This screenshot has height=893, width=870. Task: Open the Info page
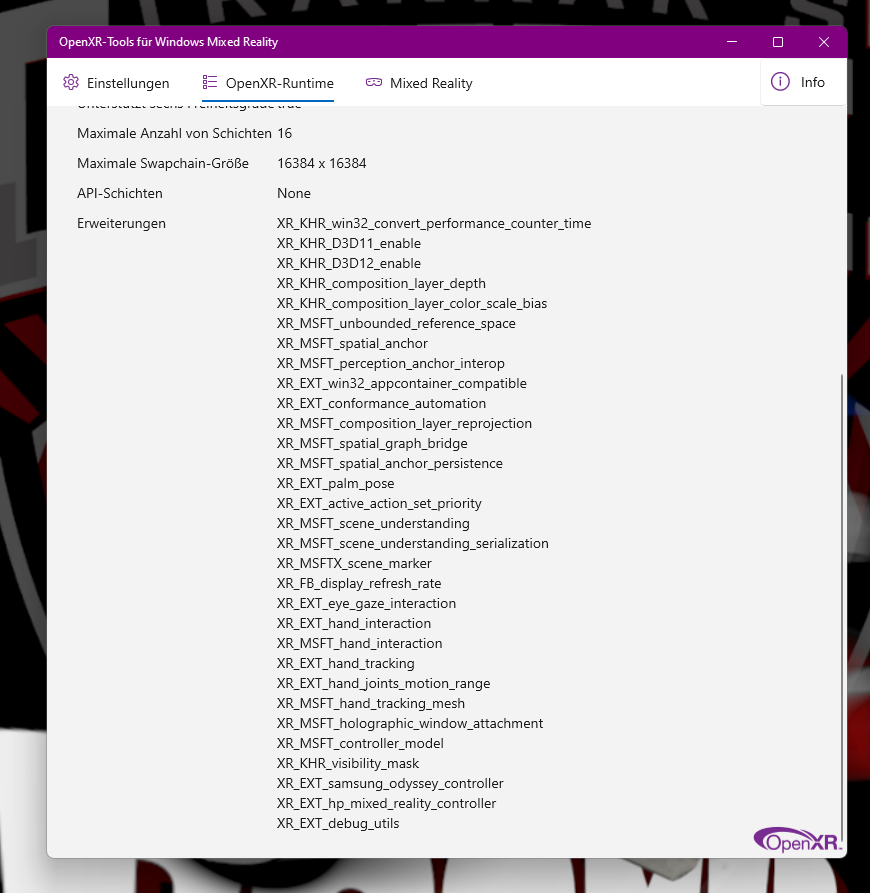click(803, 82)
